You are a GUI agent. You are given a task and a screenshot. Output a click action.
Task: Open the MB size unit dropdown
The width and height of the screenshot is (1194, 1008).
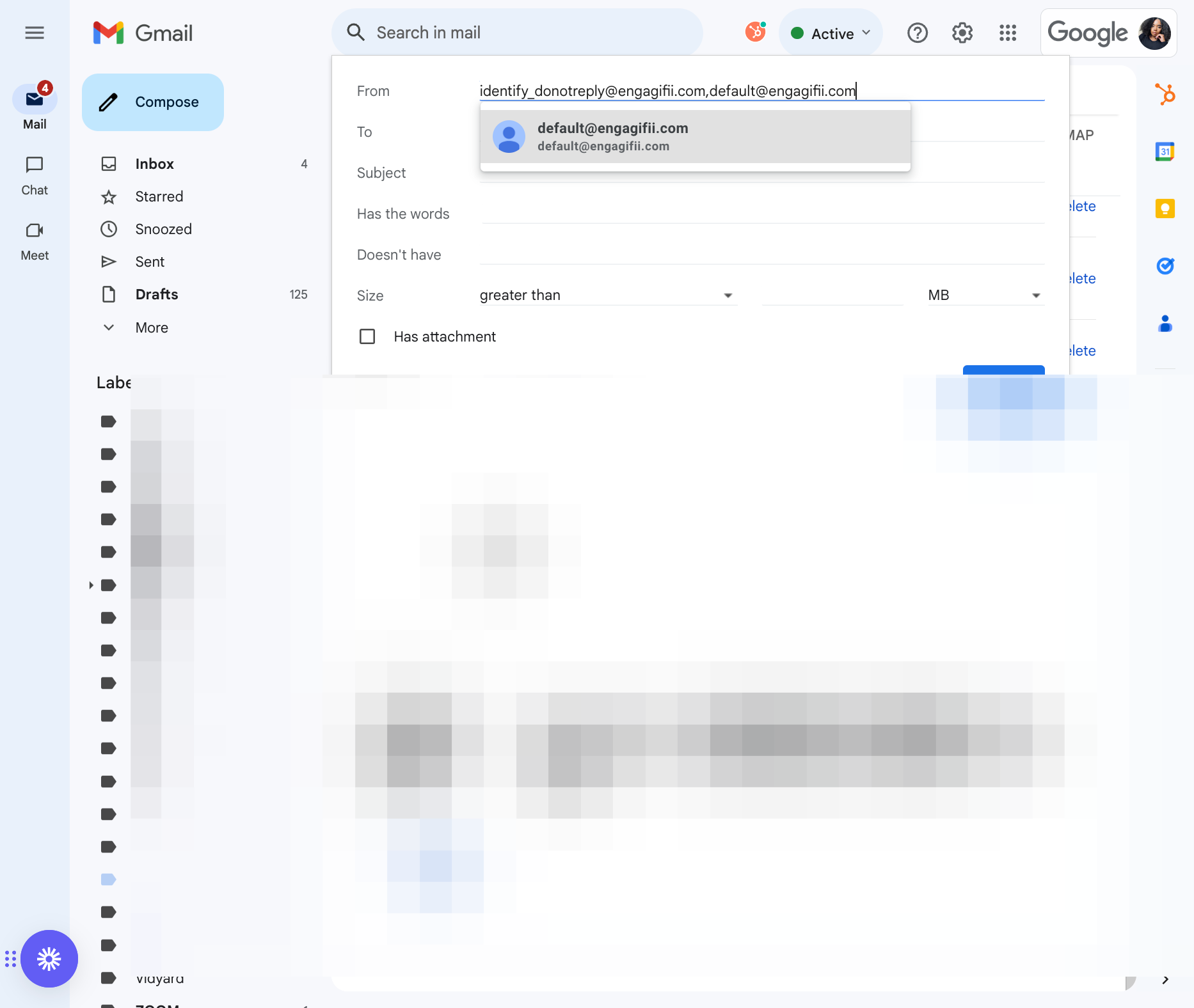(x=985, y=295)
